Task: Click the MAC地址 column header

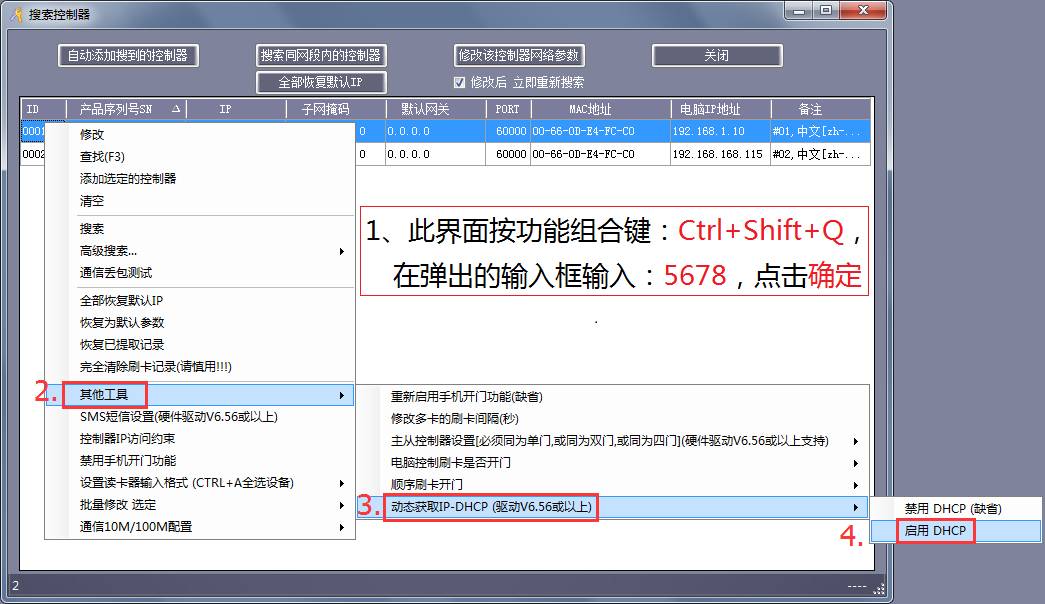Action: [590, 109]
